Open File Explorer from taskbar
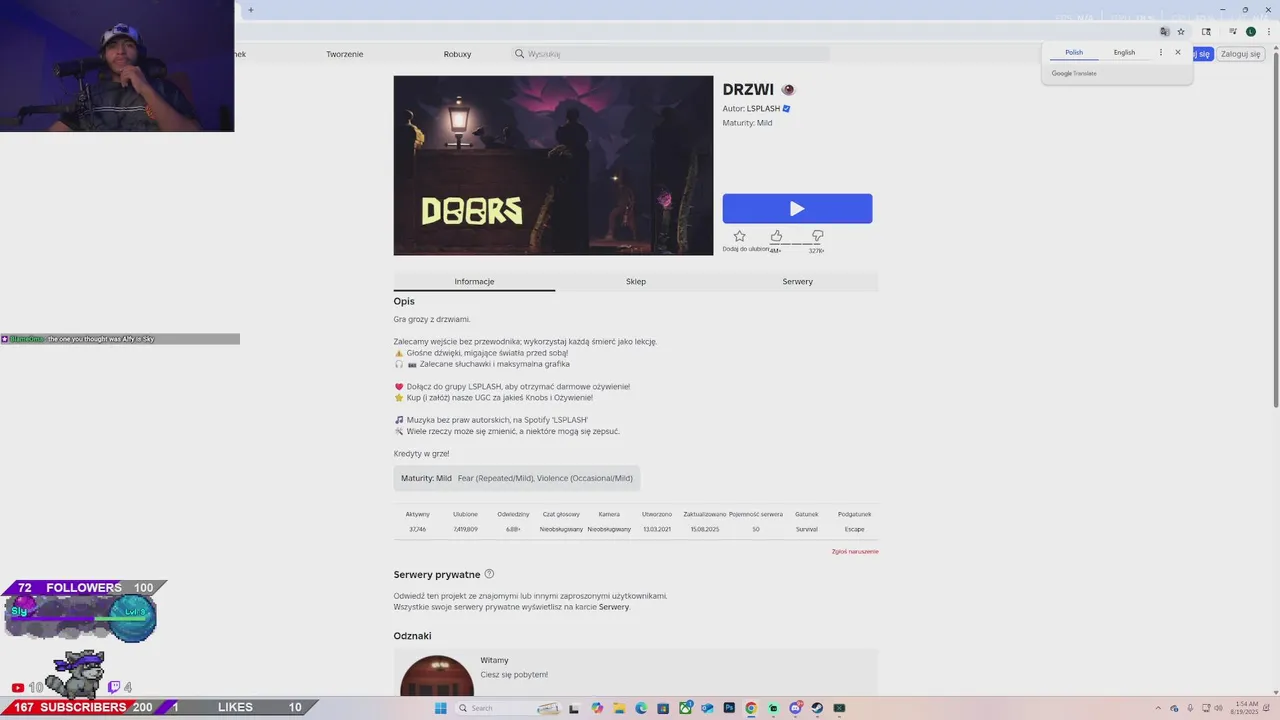The width and height of the screenshot is (1280, 720). pyautogui.click(x=619, y=708)
